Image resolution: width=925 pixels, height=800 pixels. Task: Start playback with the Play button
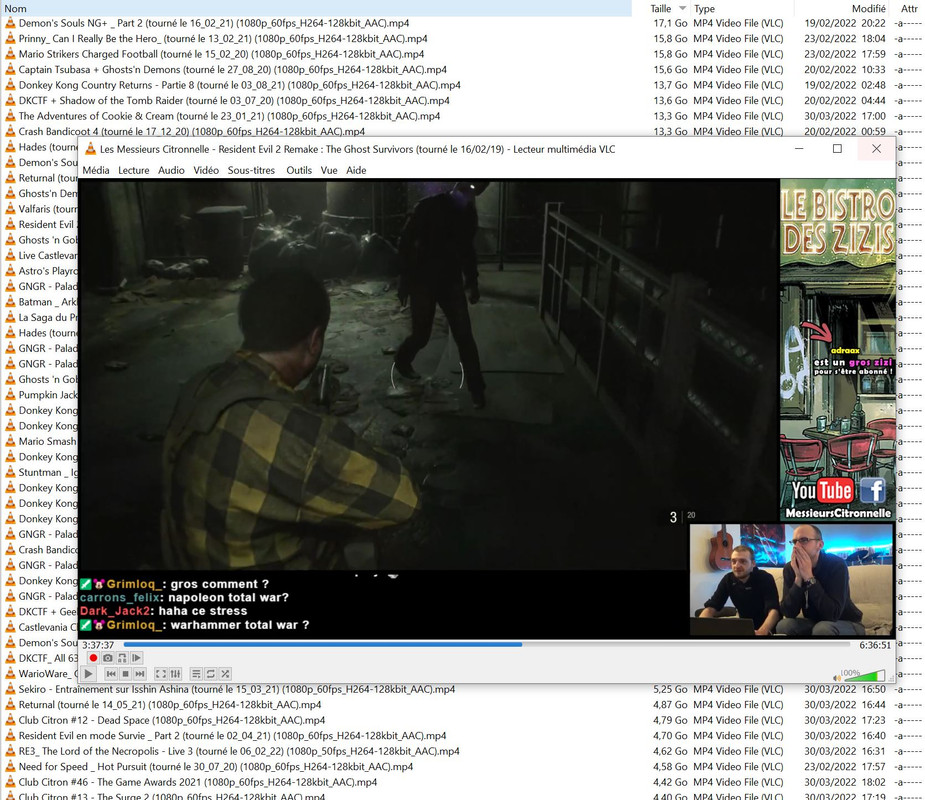pyautogui.click(x=88, y=674)
